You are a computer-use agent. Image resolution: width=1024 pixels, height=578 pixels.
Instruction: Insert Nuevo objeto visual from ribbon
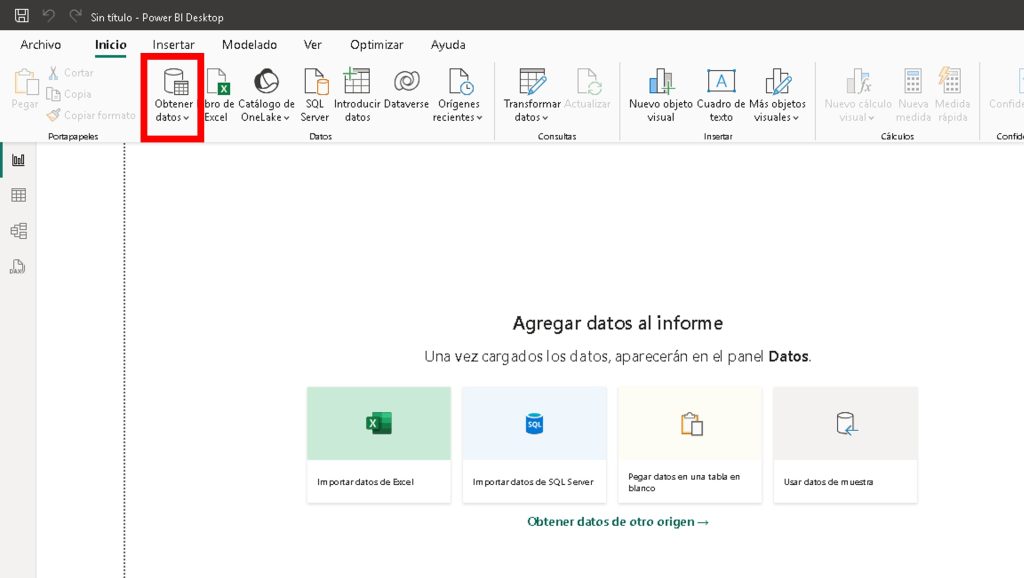(x=660, y=81)
